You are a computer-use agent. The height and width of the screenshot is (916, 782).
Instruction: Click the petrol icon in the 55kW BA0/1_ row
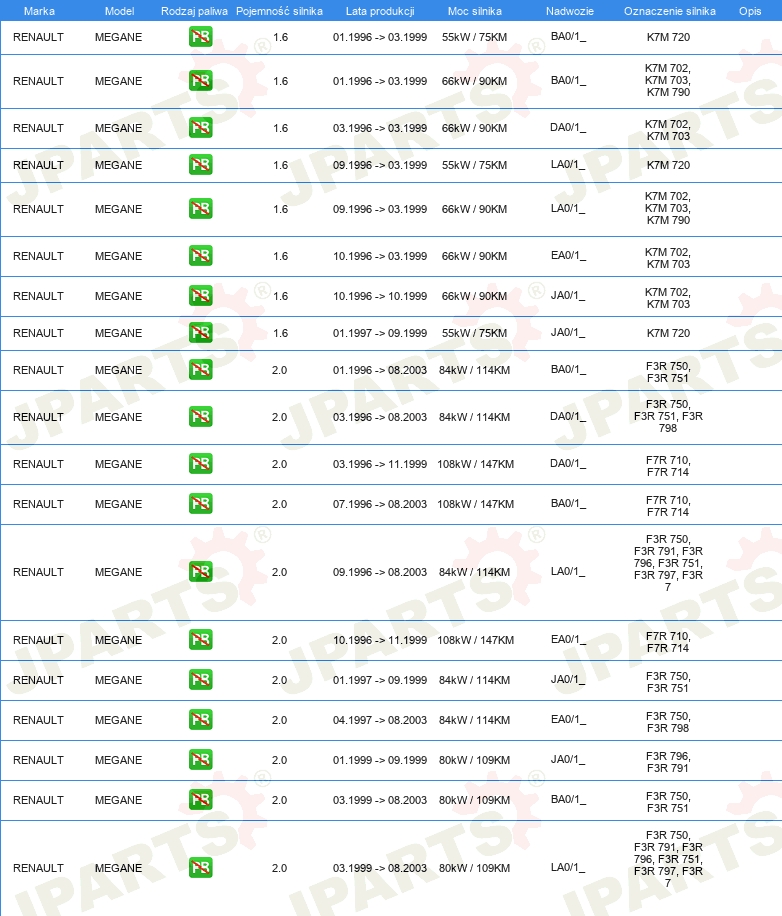coord(200,37)
